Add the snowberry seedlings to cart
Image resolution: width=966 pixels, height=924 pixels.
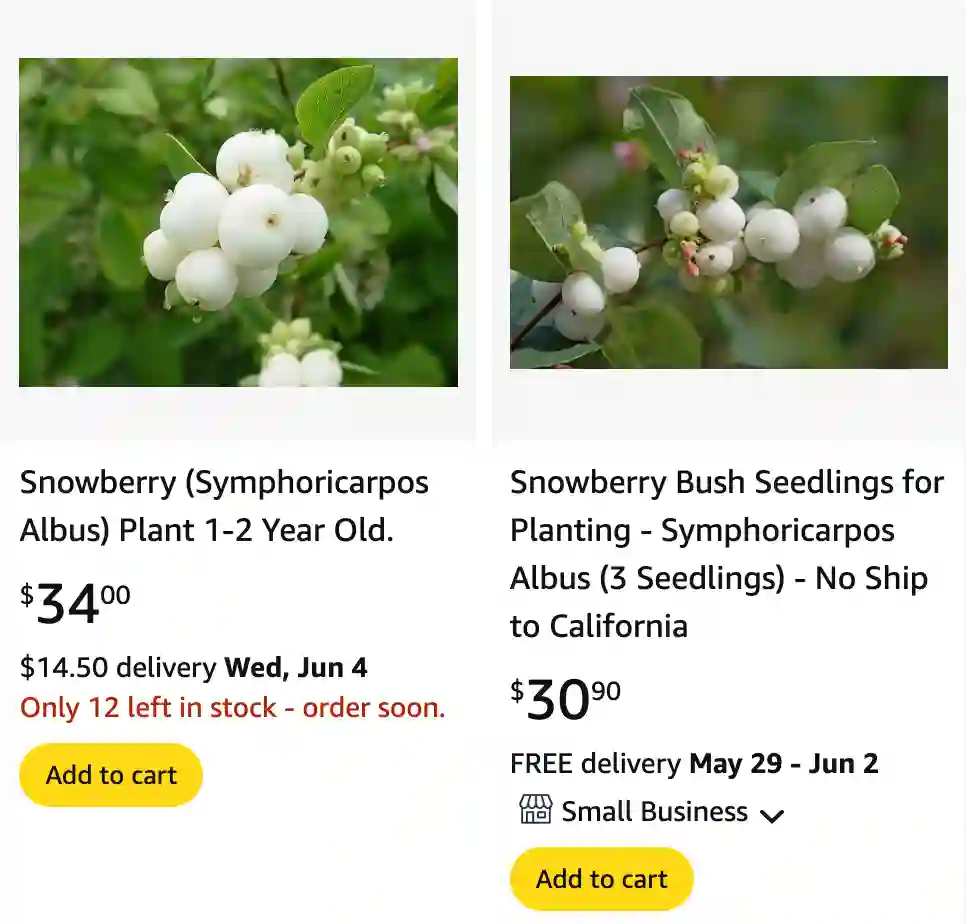(600, 878)
